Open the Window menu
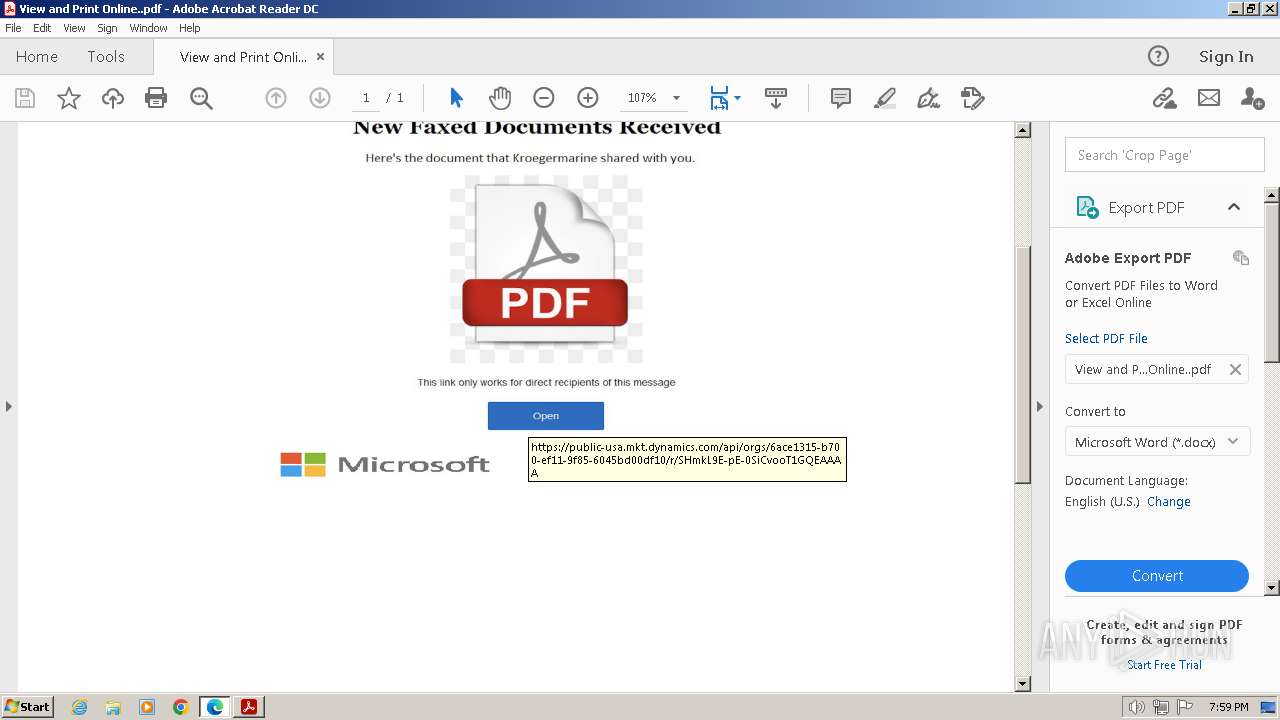Image resolution: width=1280 pixels, height=720 pixels. [x=148, y=28]
